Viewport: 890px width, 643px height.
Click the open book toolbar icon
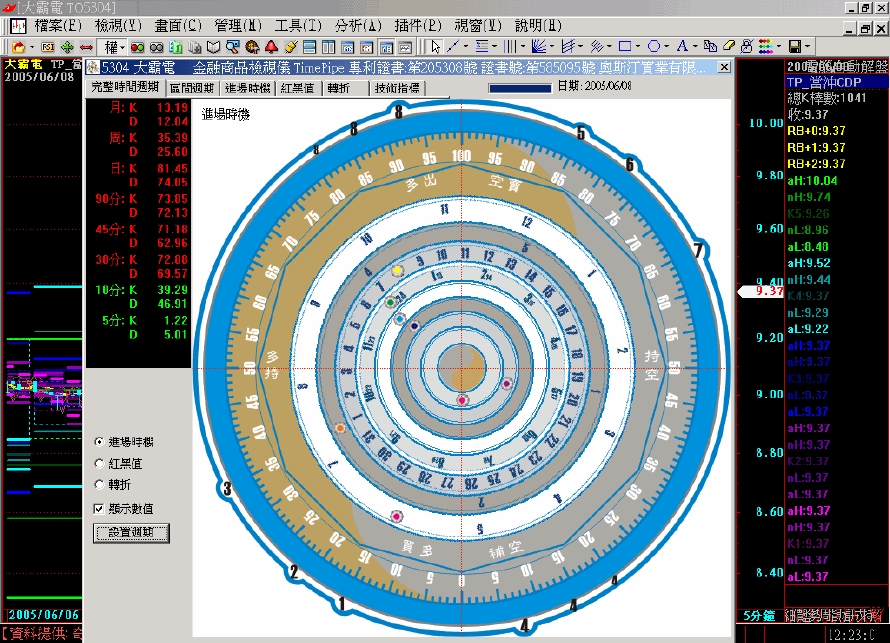coord(214,47)
